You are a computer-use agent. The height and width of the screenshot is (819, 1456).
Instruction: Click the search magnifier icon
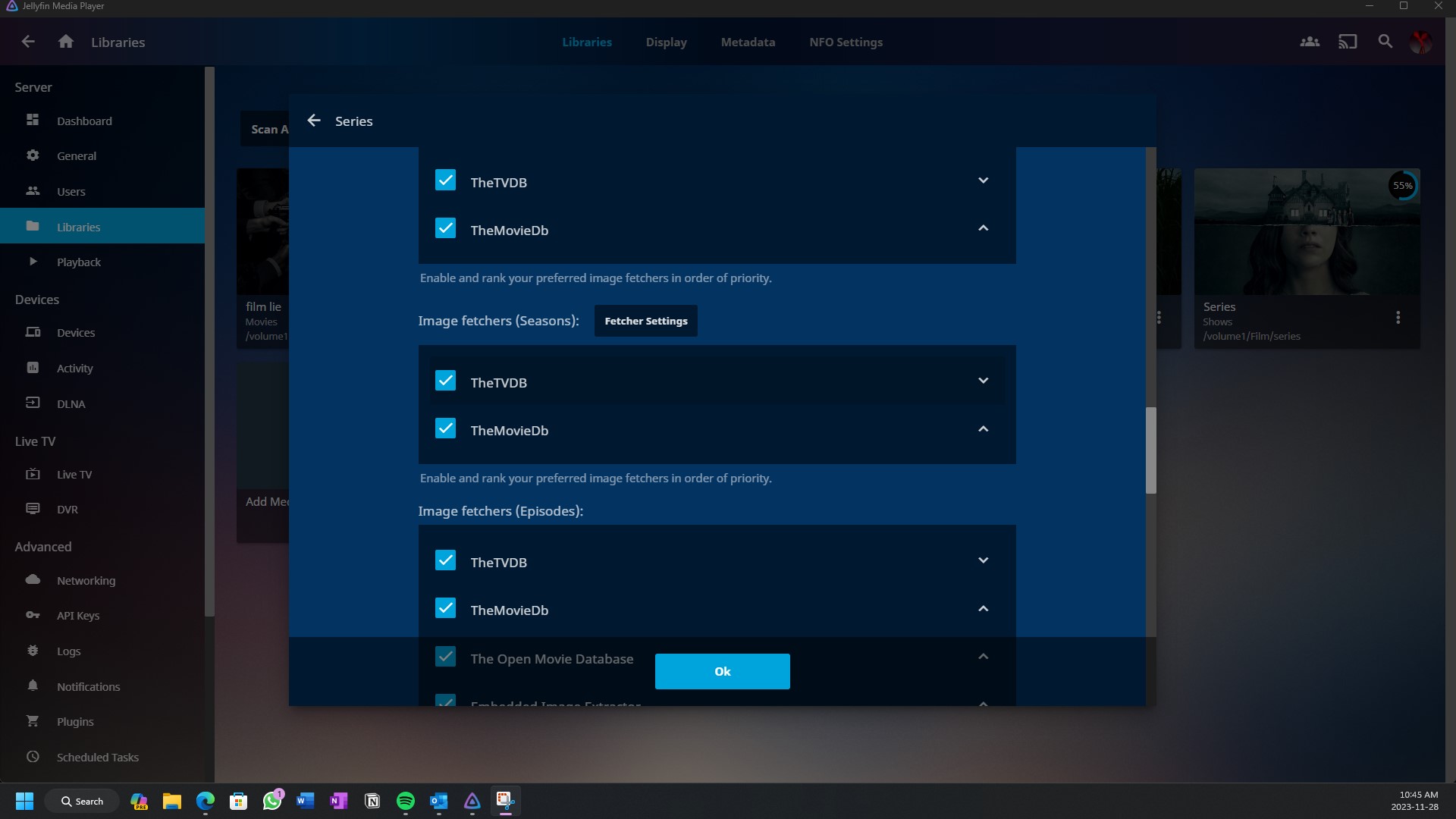point(1385,42)
